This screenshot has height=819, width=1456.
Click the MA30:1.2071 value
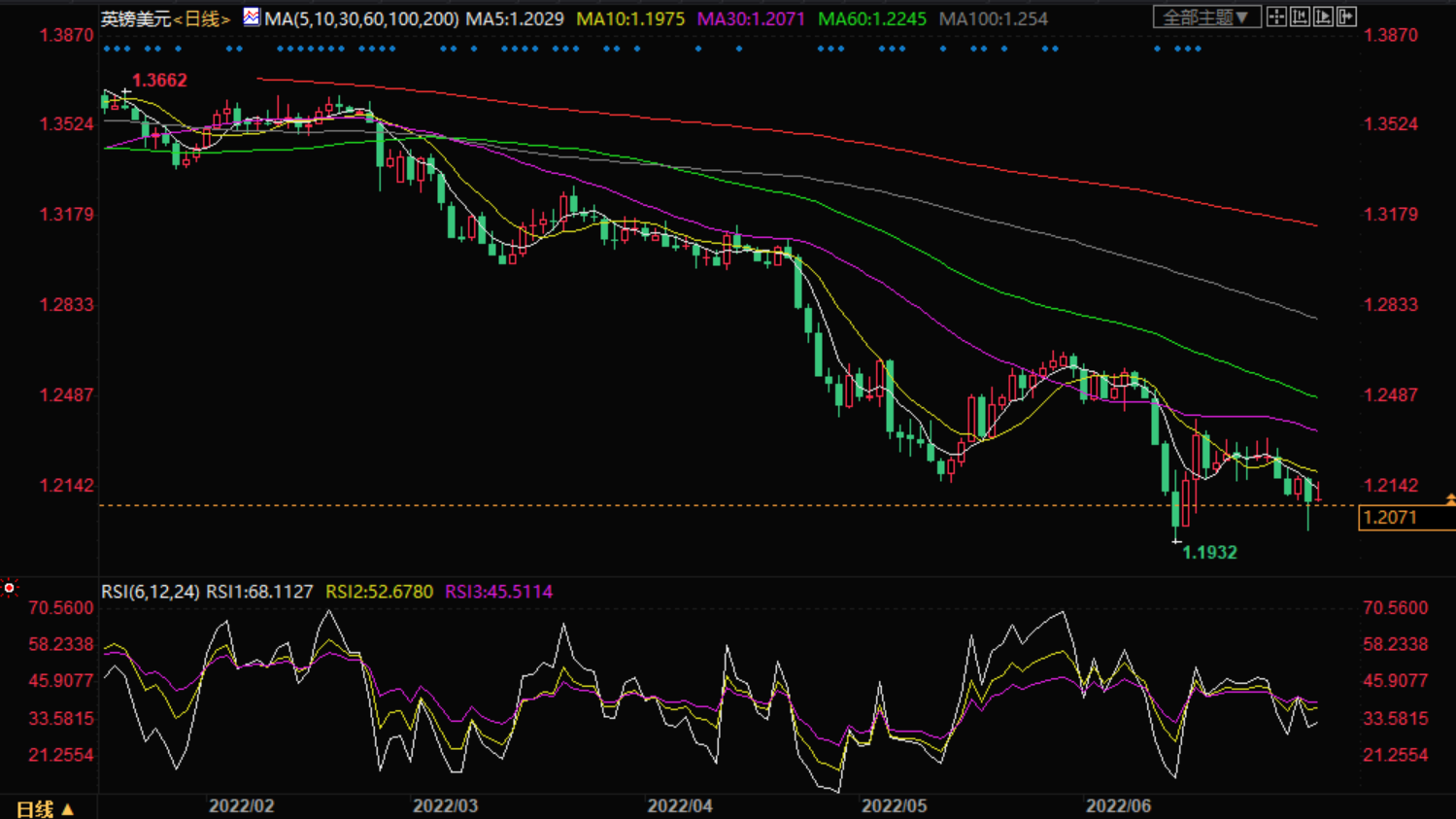point(751,18)
